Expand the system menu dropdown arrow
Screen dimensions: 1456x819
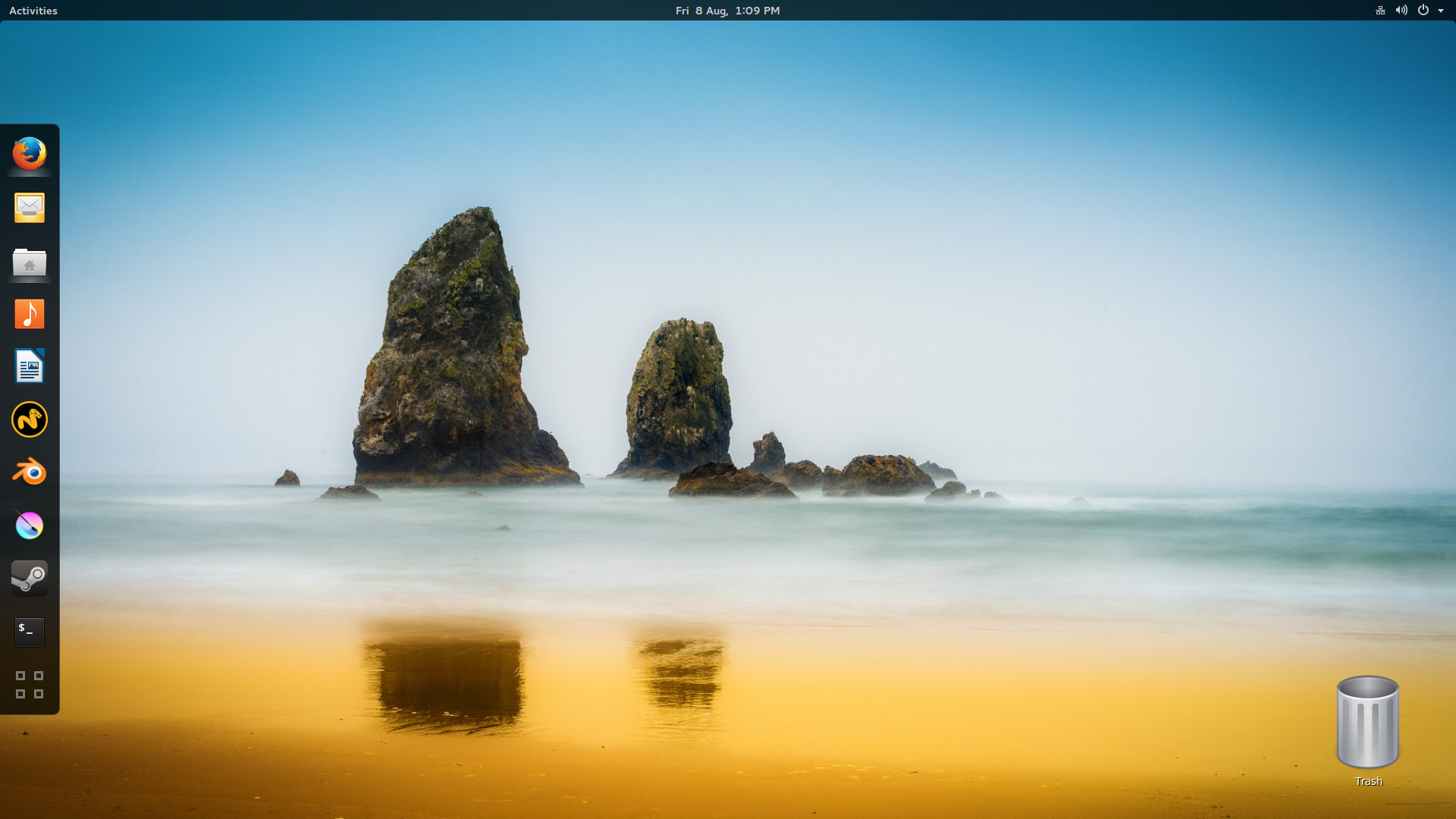coord(1441,11)
